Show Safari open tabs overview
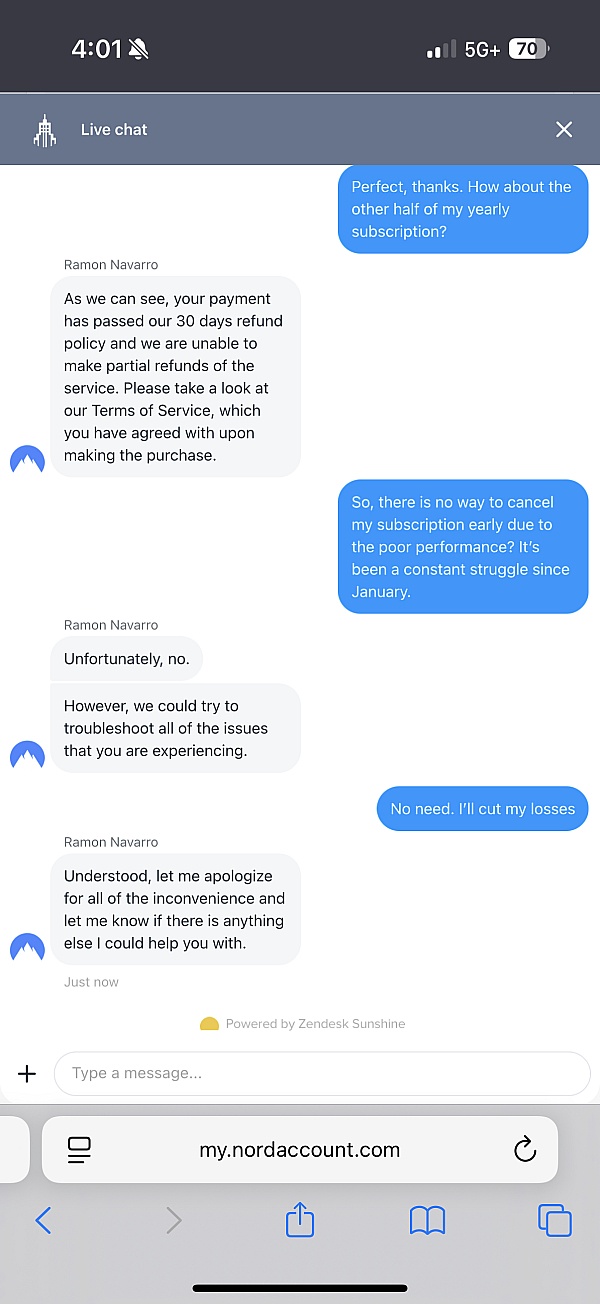Viewport: 600px width, 1304px height. coord(555,1220)
